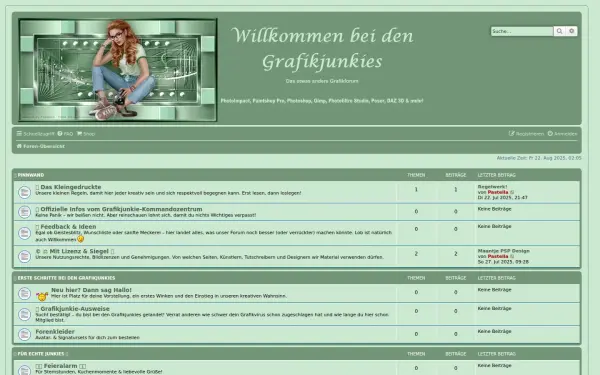Click Keine Beiträge in Forenkleider row
The width and height of the screenshot is (600, 375).
coord(494,331)
